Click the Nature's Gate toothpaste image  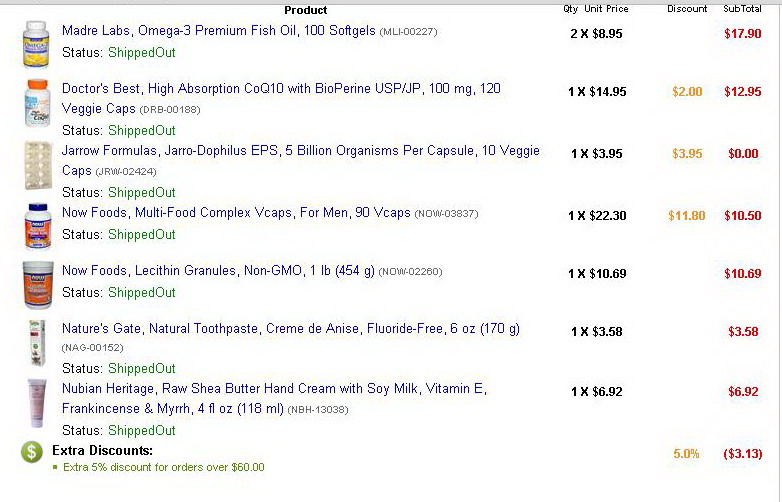coord(37,343)
